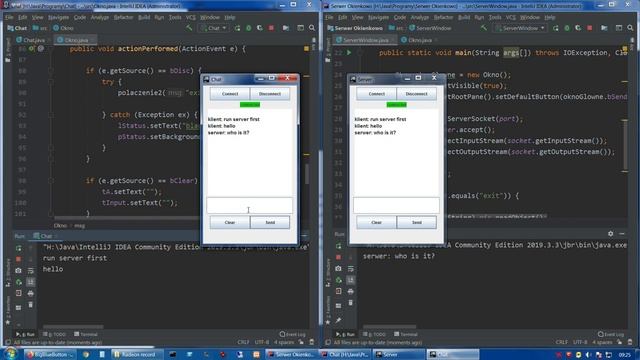Viewport: 640px width, 360px height.
Task: Click the Windows Start button
Action: click(x=10, y=354)
